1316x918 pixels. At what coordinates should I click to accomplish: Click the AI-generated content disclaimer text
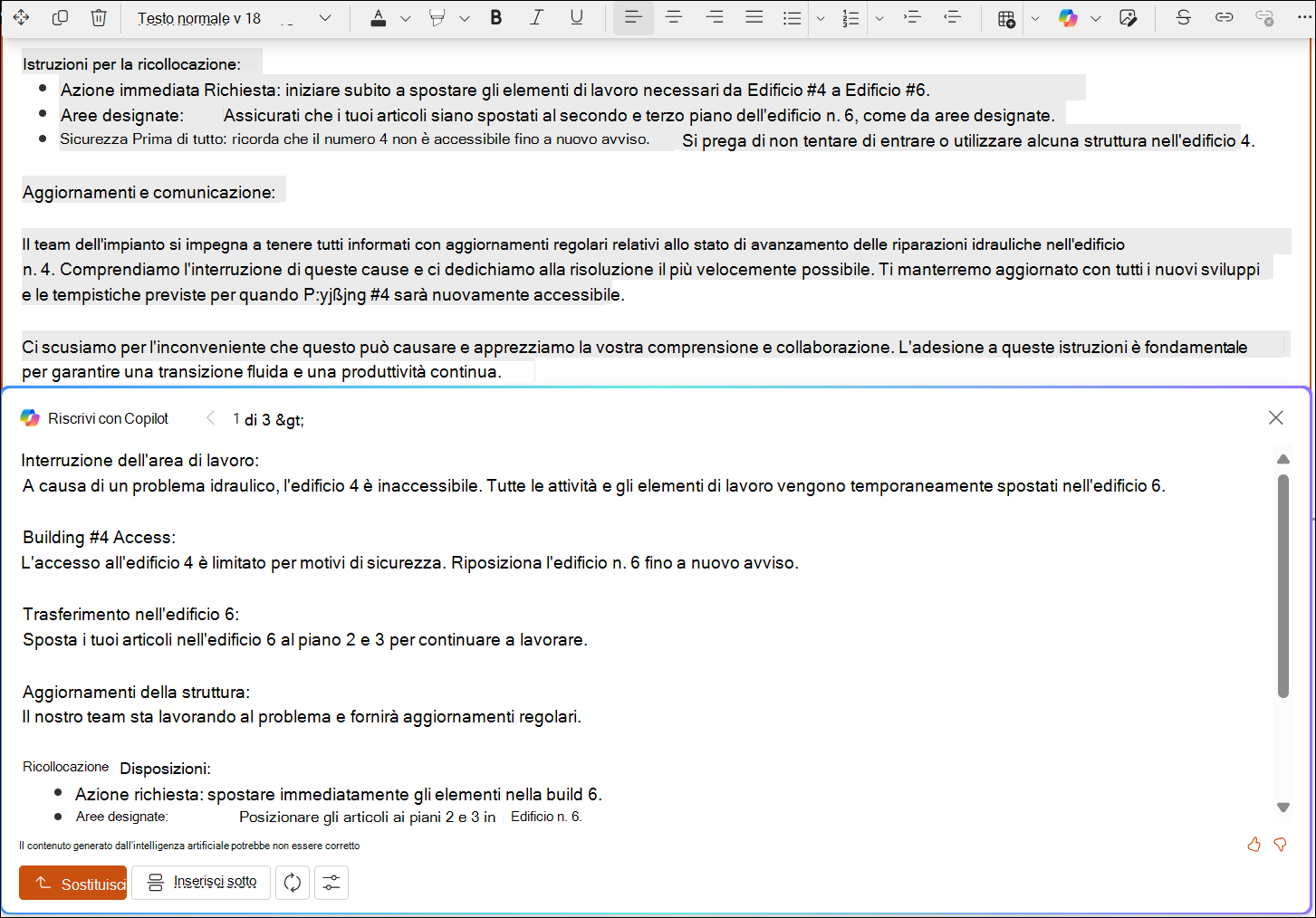[x=189, y=846]
